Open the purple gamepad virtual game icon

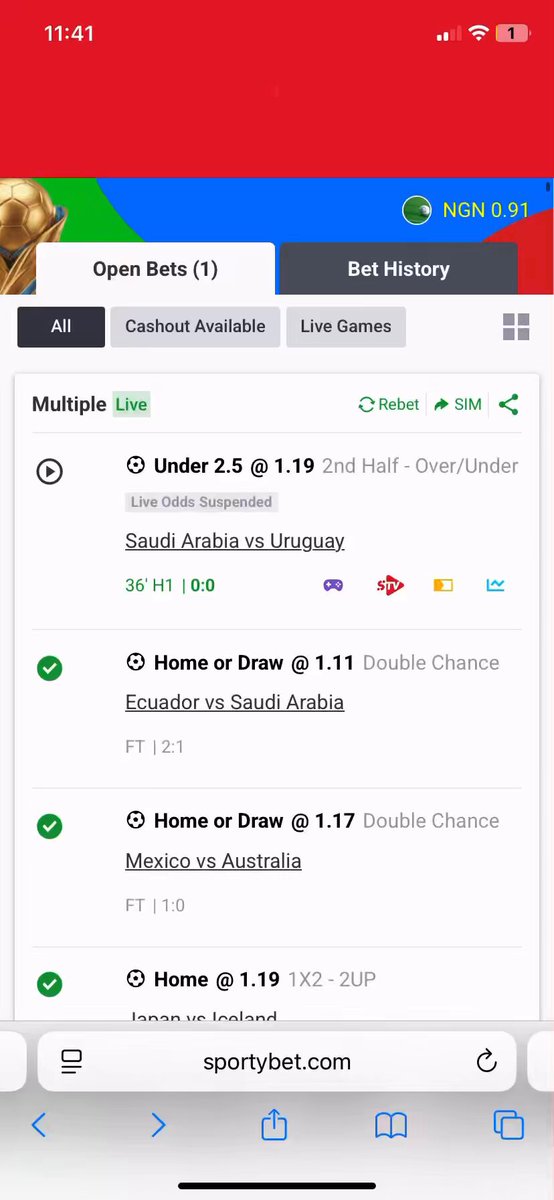click(333, 585)
